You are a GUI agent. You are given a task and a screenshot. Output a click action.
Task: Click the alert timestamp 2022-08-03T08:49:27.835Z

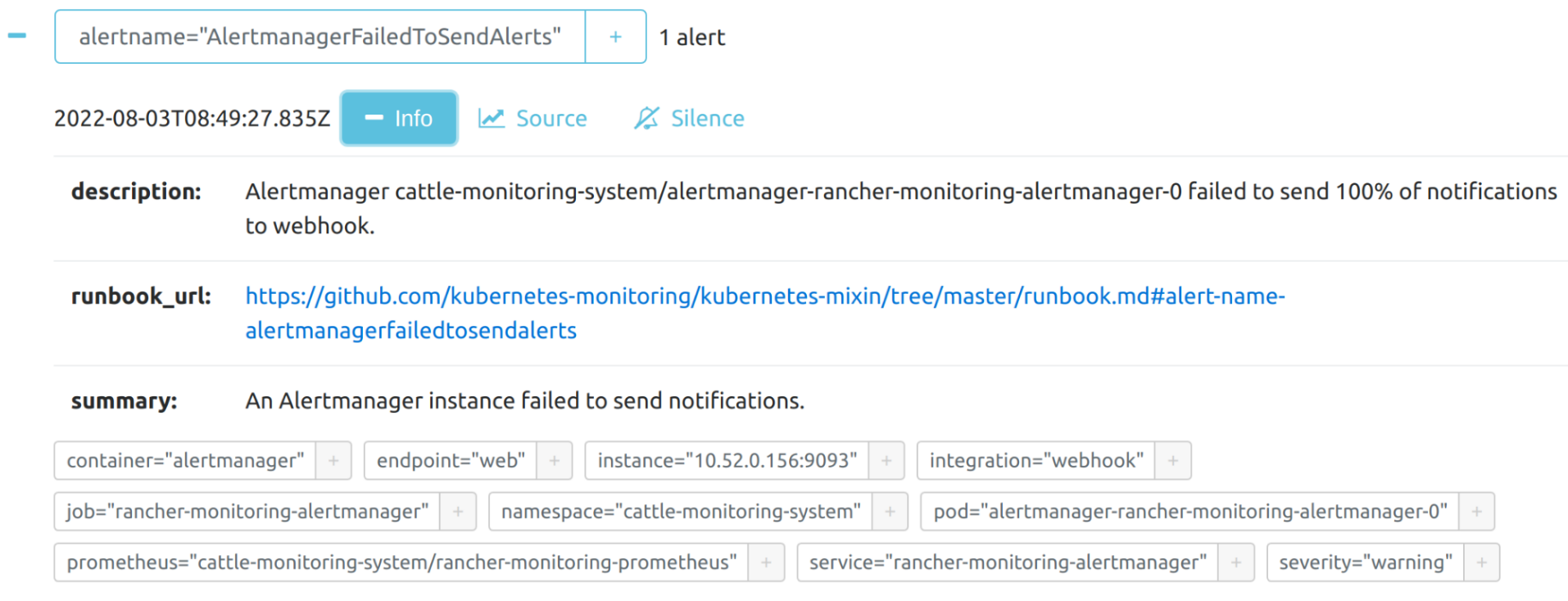[192, 119]
